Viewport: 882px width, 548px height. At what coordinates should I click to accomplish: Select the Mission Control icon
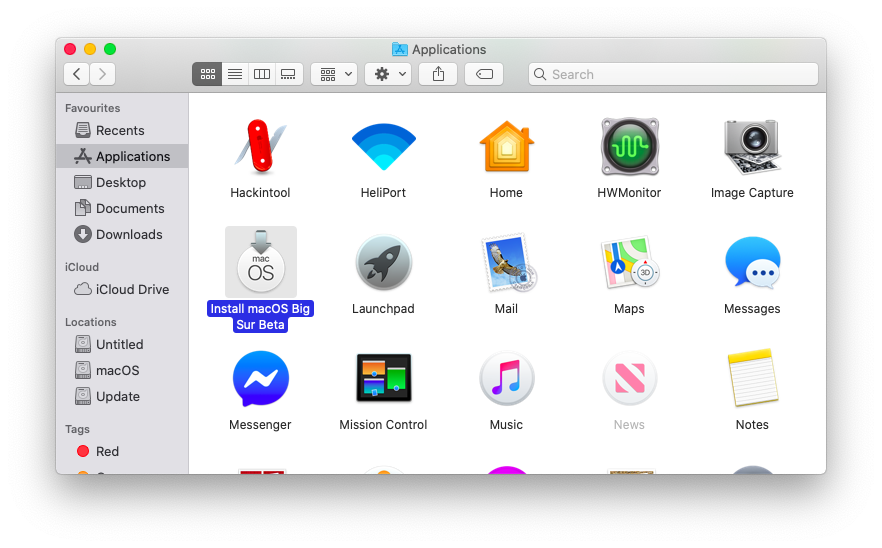click(x=384, y=378)
